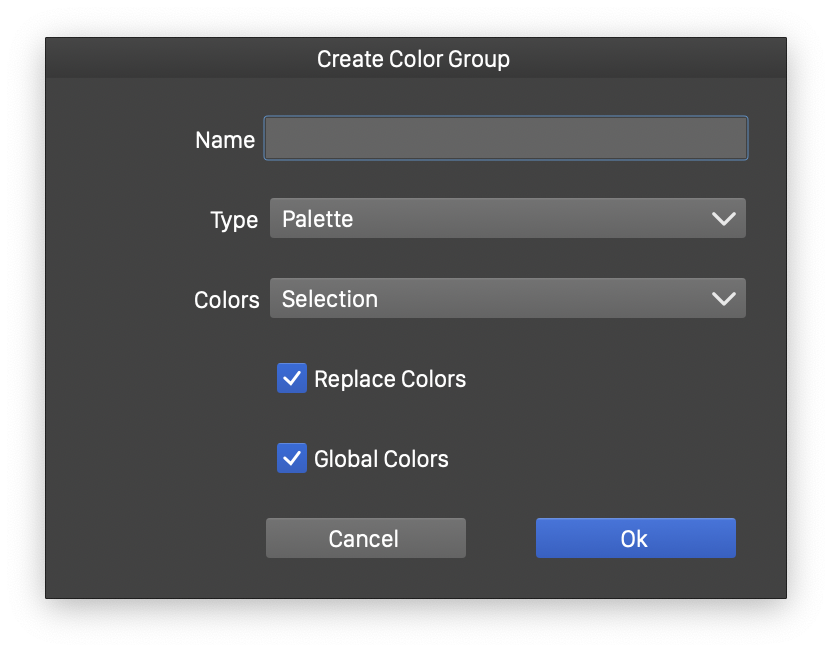This screenshot has height=652, width=832.
Task: Click the Create Color Group title bar
Action: click(x=414, y=59)
